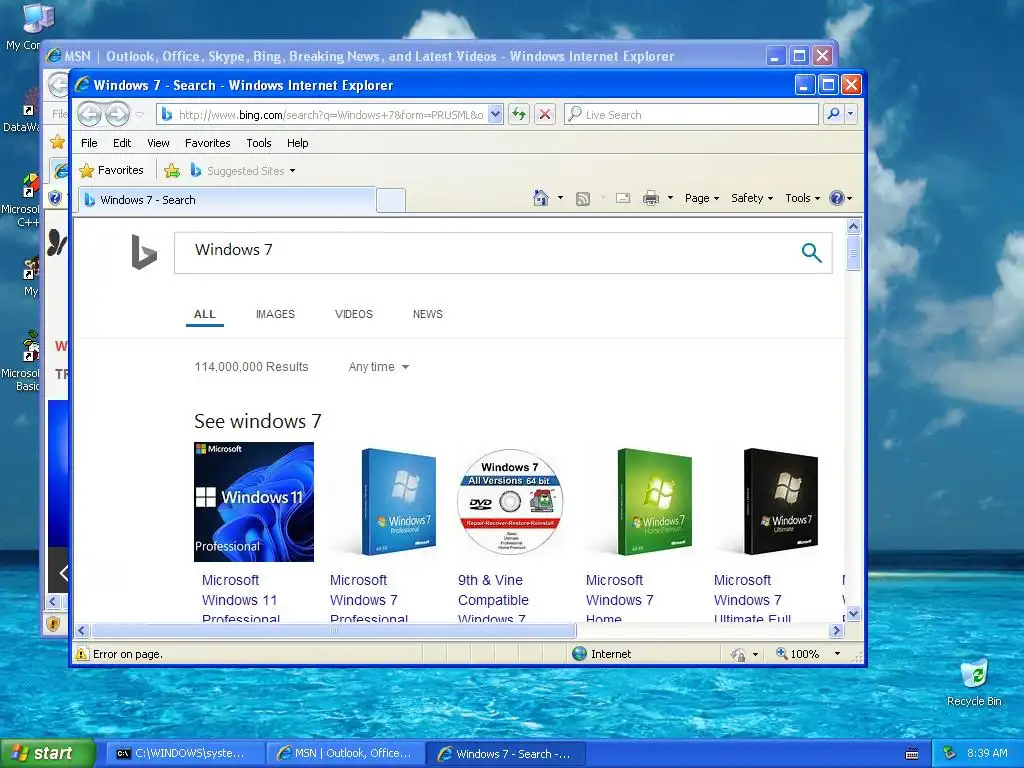Open the Tools menu in menu bar
Viewport: 1024px width, 768px height.
[x=259, y=143]
